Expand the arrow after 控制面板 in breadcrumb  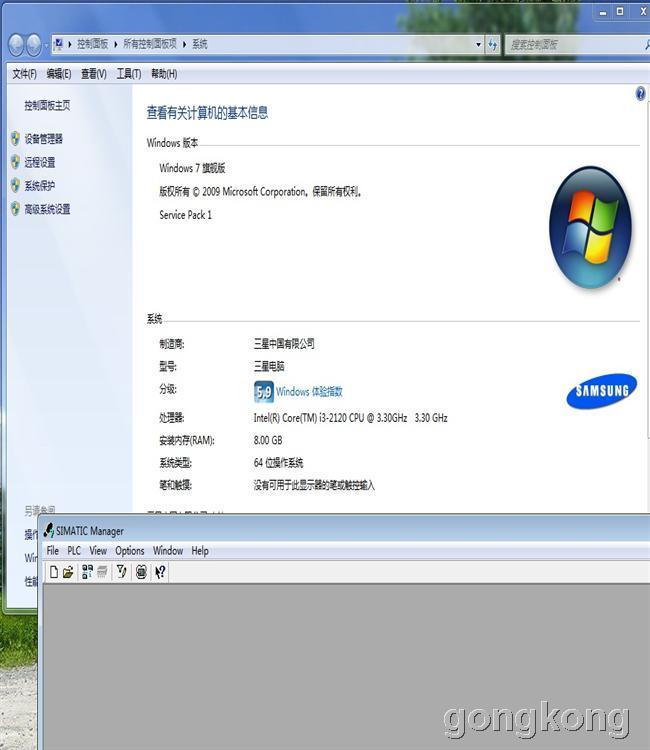[116, 44]
